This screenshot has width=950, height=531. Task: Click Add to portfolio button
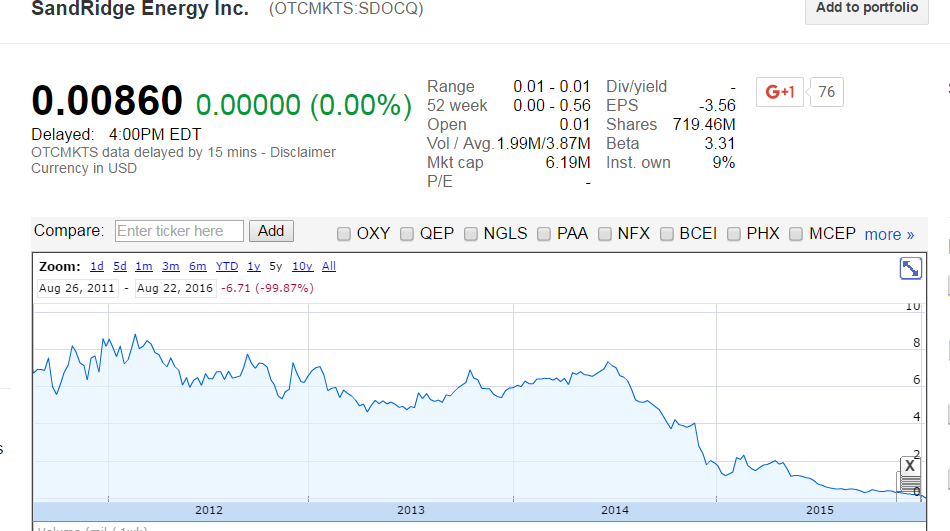tap(866, 9)
